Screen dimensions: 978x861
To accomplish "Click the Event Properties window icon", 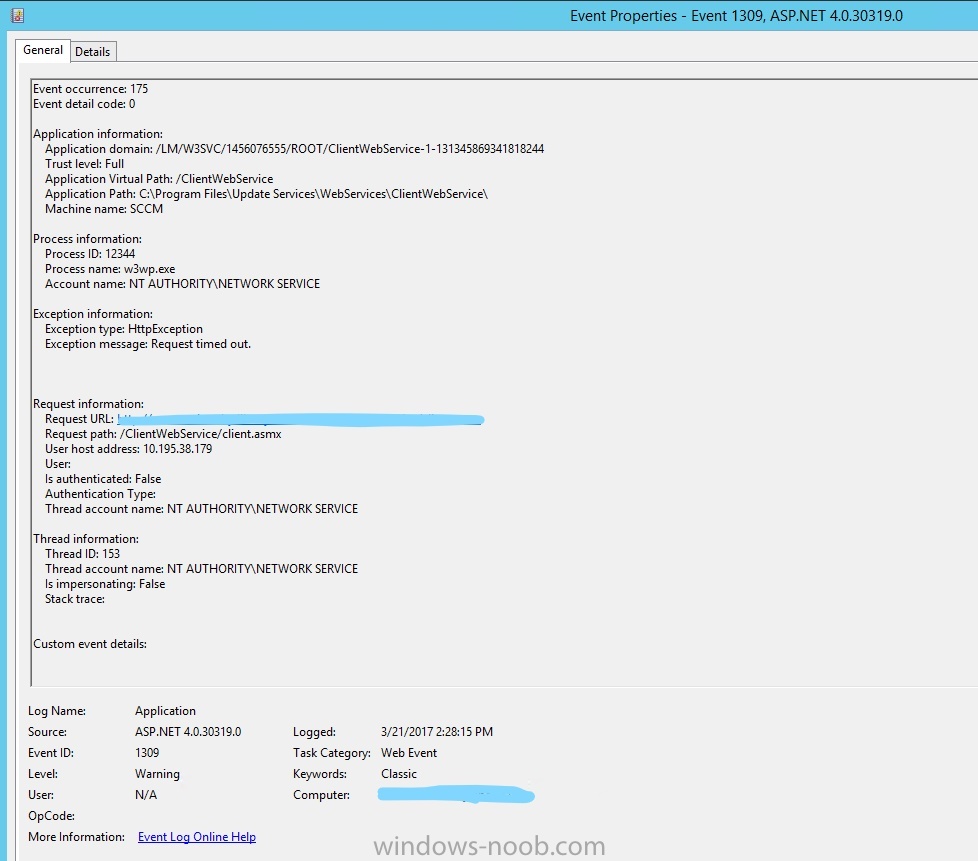I will pos(17,15).
